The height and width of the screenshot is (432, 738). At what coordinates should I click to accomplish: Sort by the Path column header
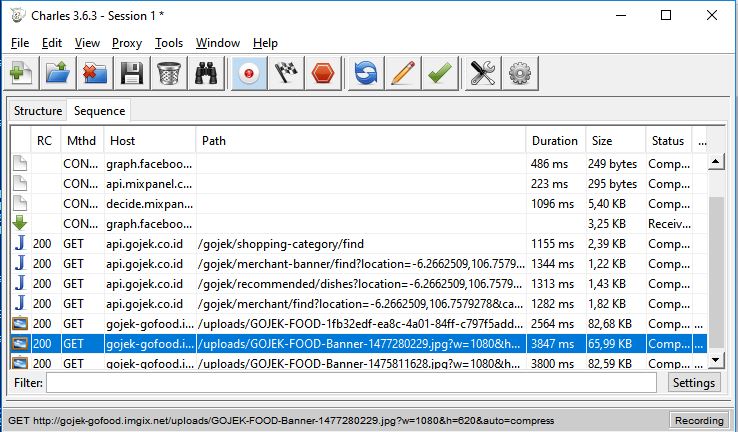click(361, 141)
